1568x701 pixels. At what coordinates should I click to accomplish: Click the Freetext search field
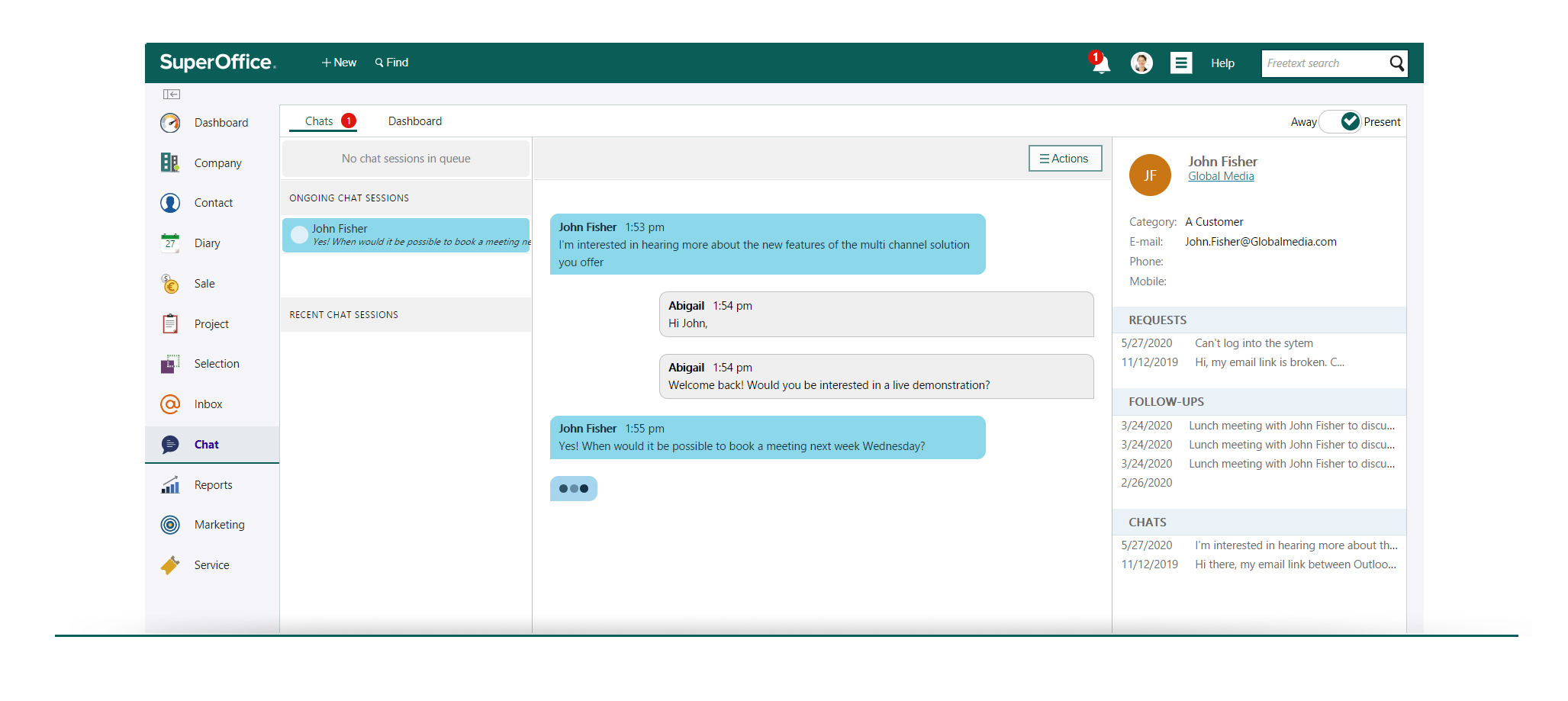pyautogui.click(x=1324, y=63)
